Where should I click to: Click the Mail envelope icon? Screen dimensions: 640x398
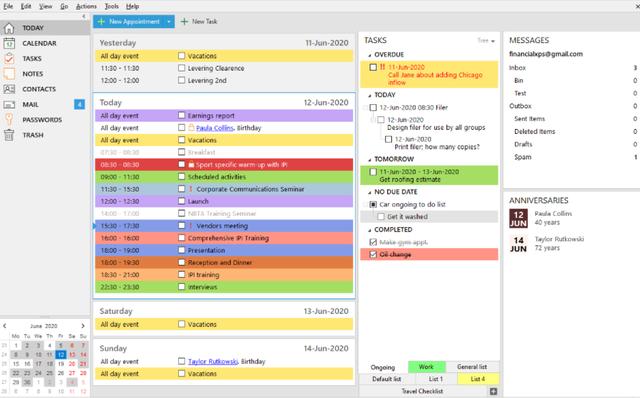click(9, 105)
